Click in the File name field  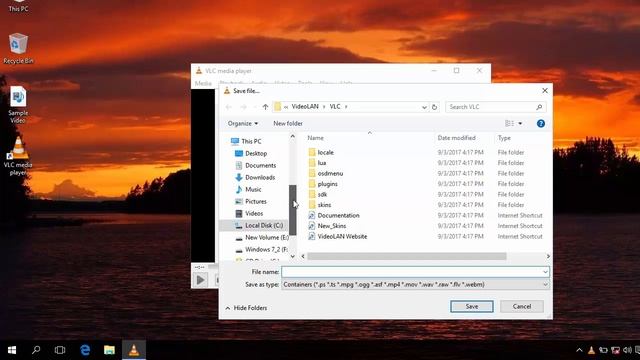point(411,272)
